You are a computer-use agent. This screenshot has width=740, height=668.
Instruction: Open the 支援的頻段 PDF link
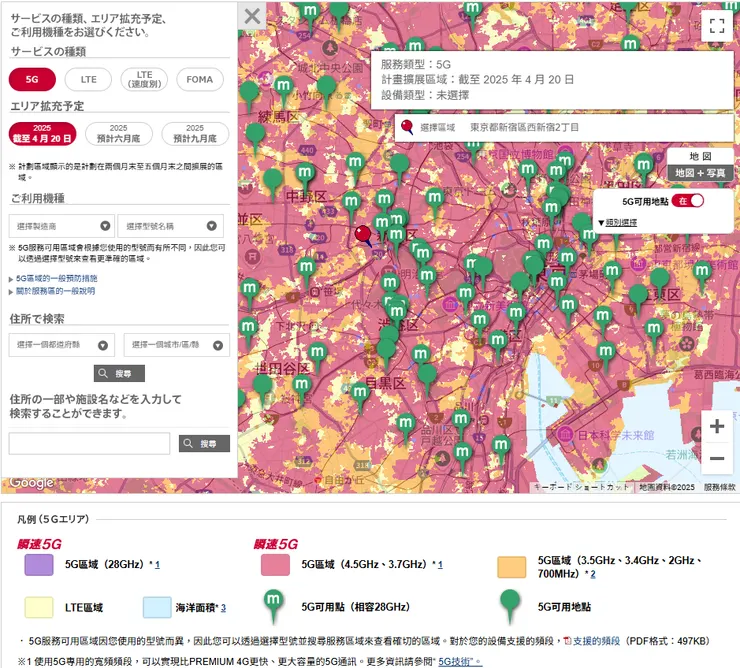(x=596, y=641)
